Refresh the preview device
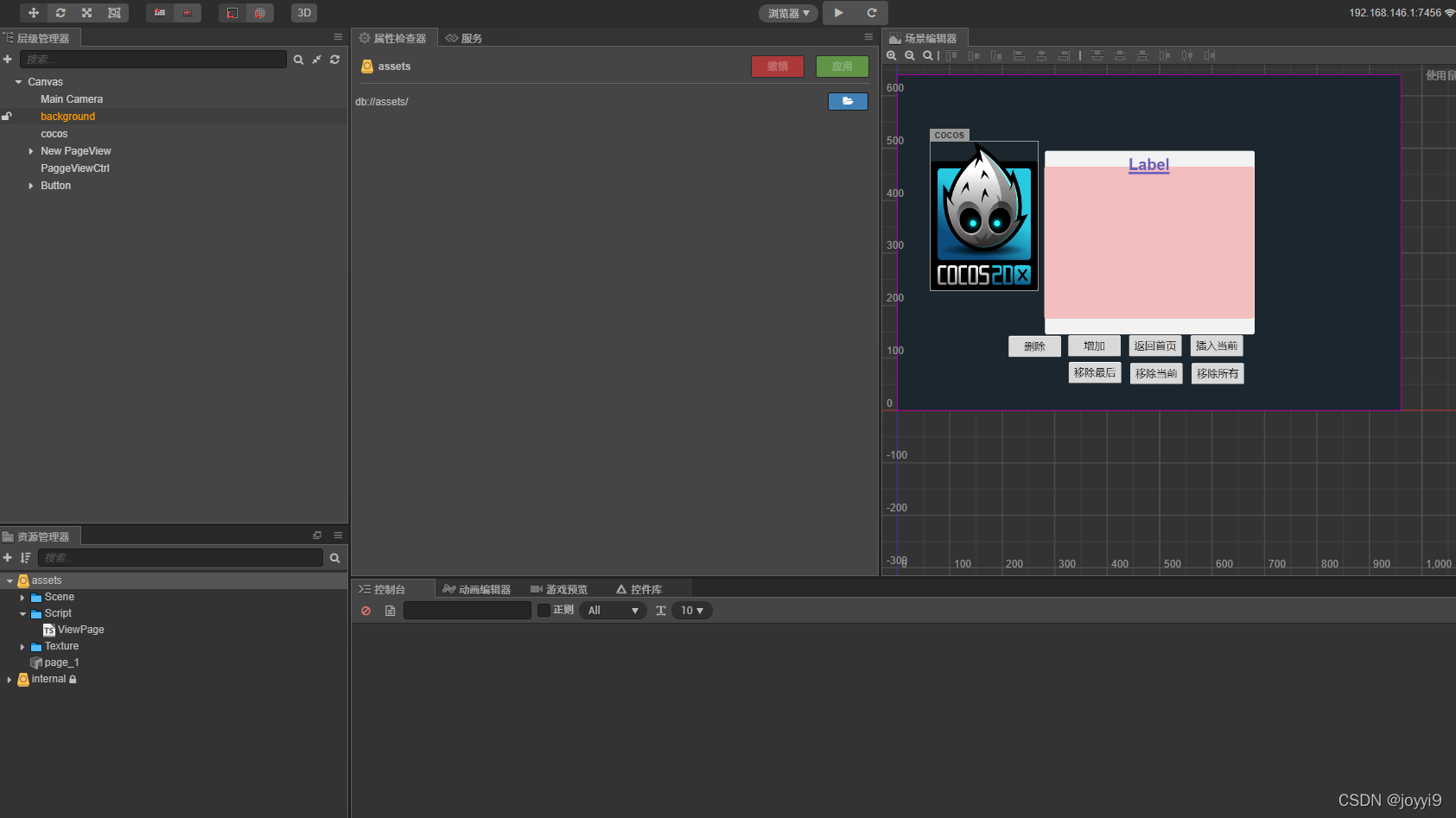Image resolution: width=1456 pixels, height=818 pixels. pyautogui.click(x=872, y=13)
